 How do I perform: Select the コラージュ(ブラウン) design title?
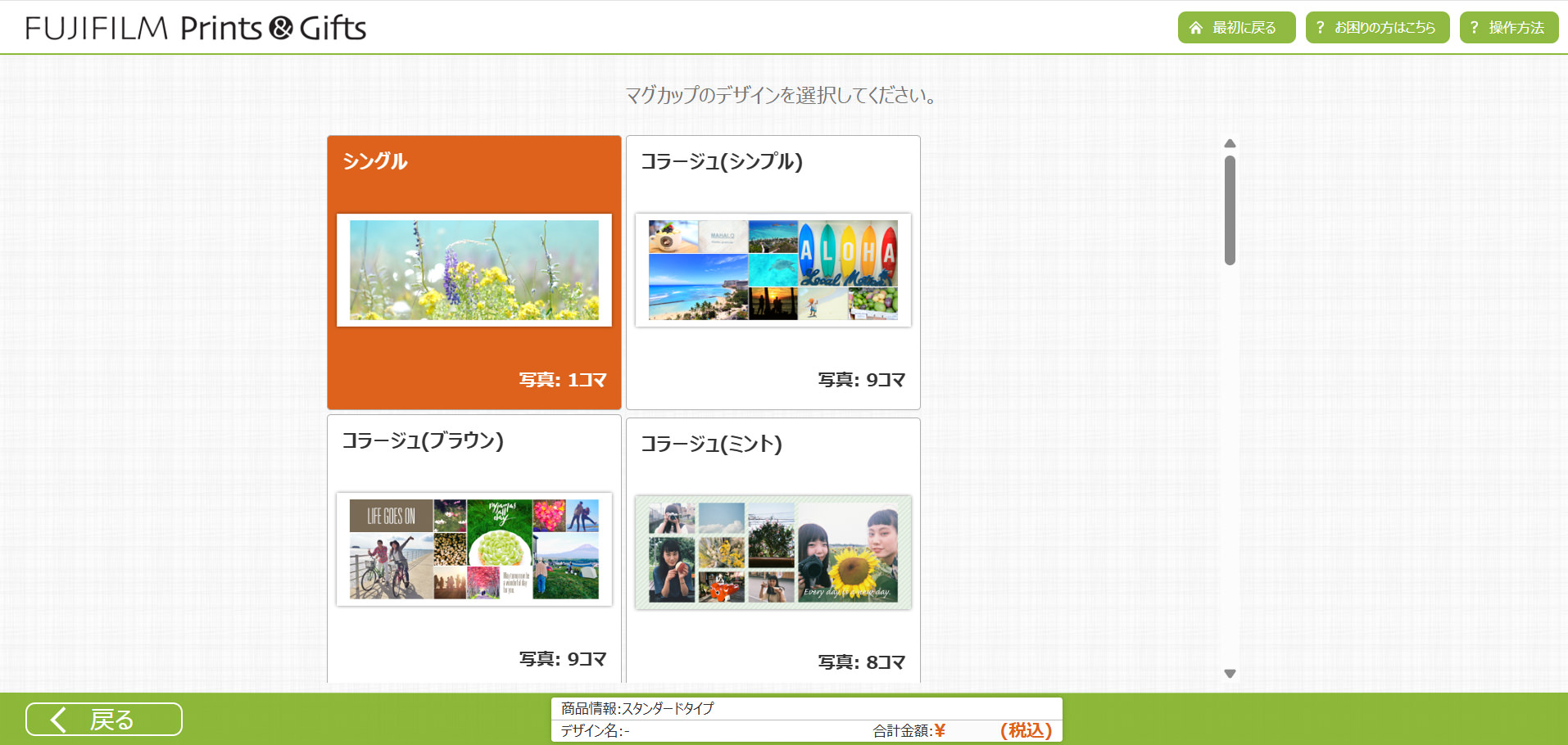click(423, 440)
